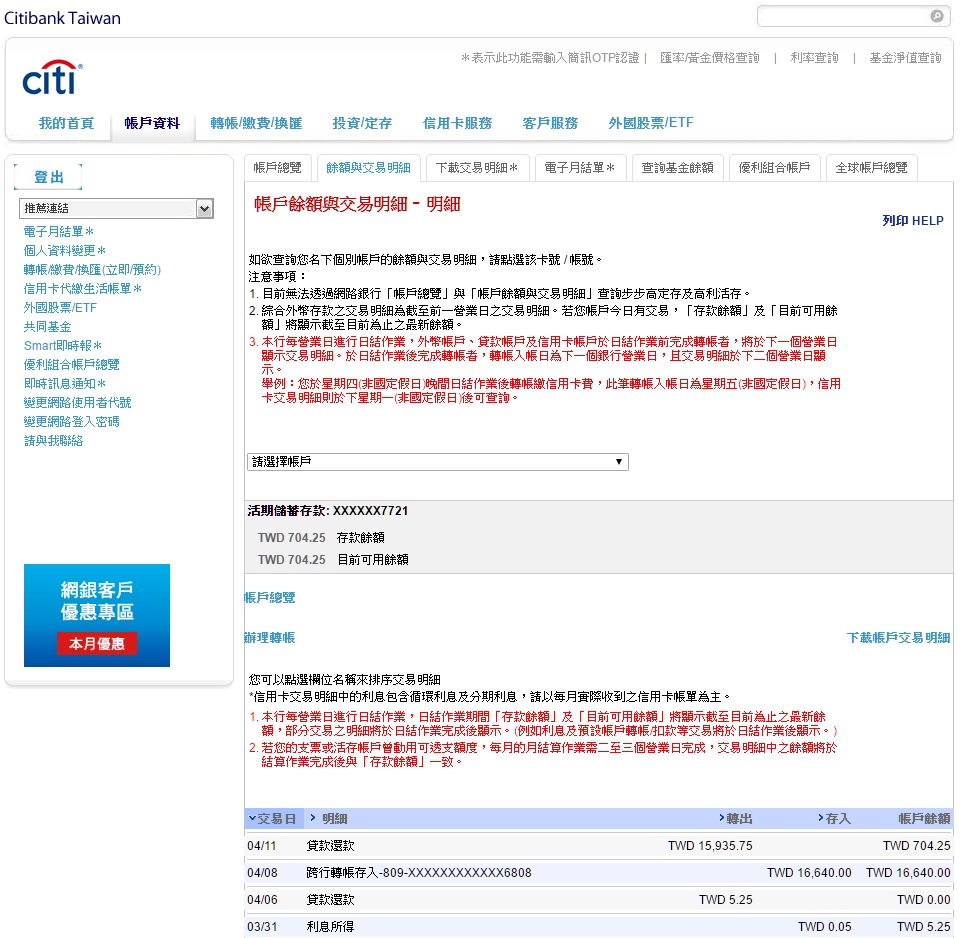Click the 辦理轉帳 link

click(x=270, y=637)
